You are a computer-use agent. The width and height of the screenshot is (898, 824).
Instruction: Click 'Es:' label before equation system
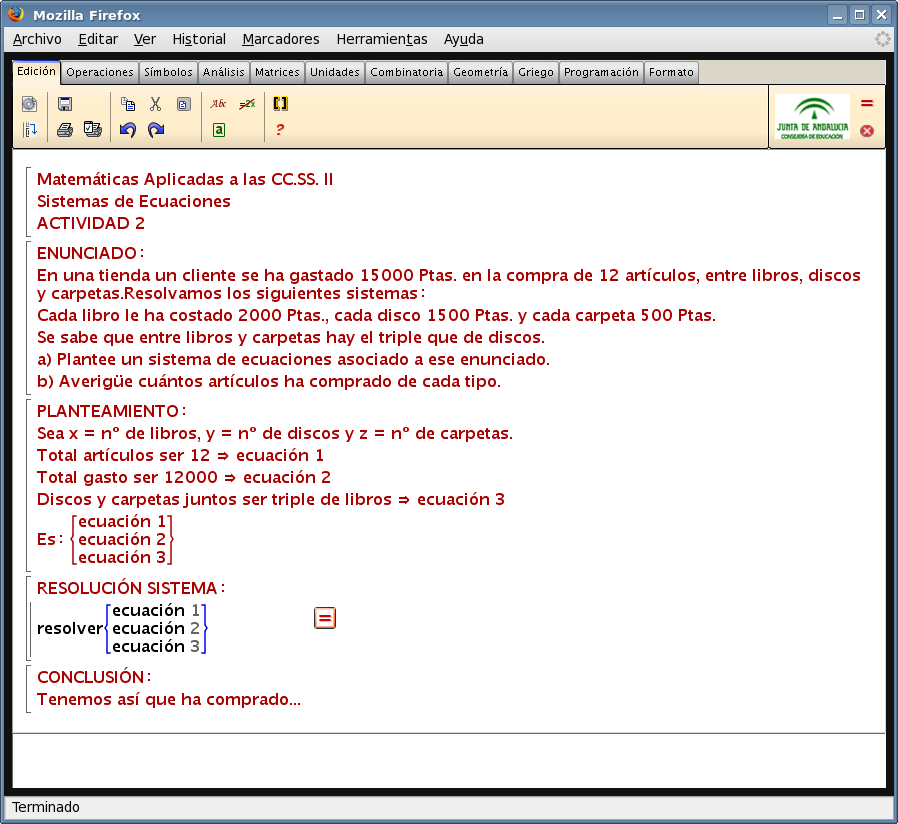coord(50,539)
